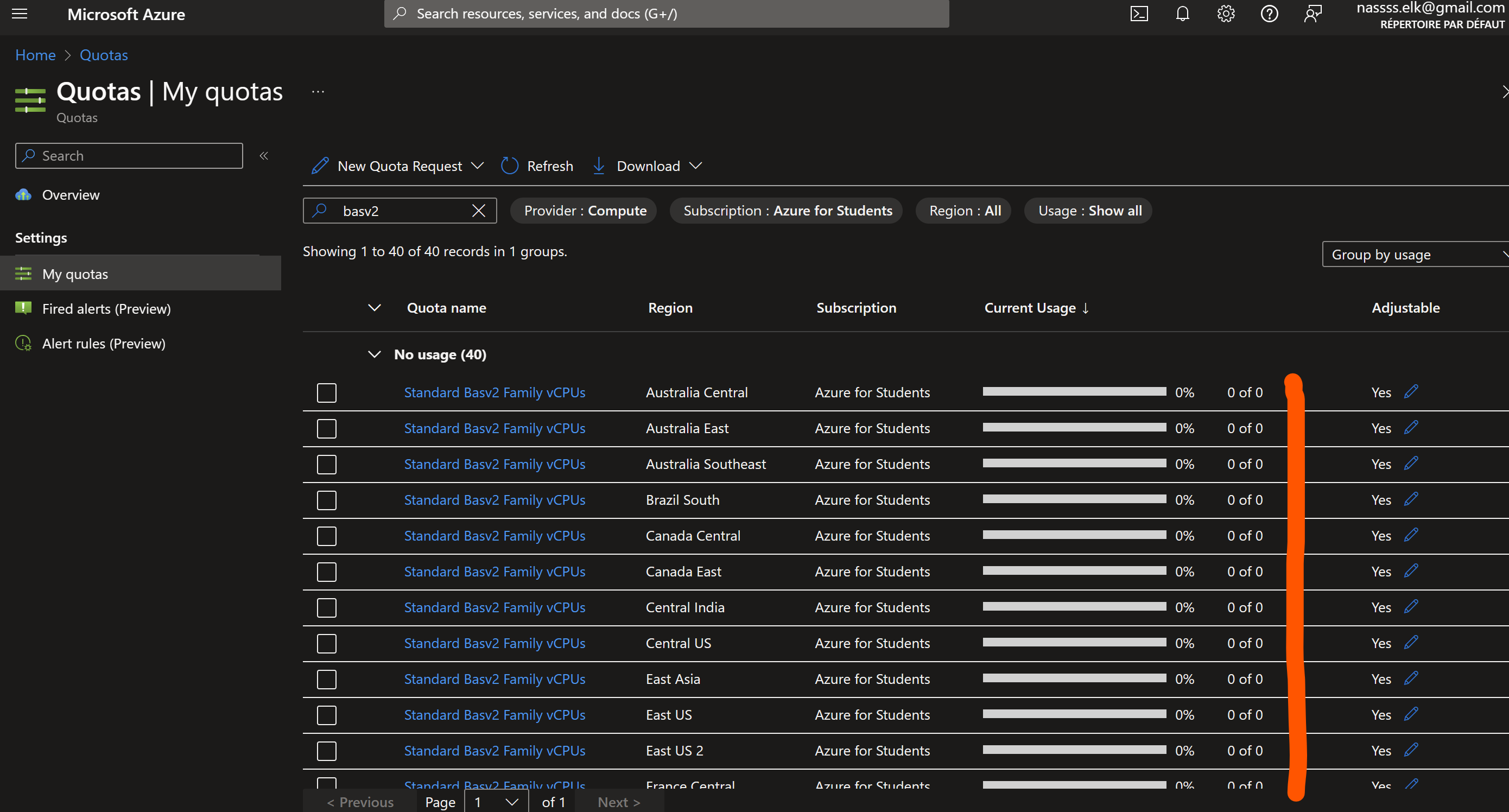The width and height of the screenshot is (1509, 812).
Task: Check the Australia East row checkbox
Action: [326, 428]
